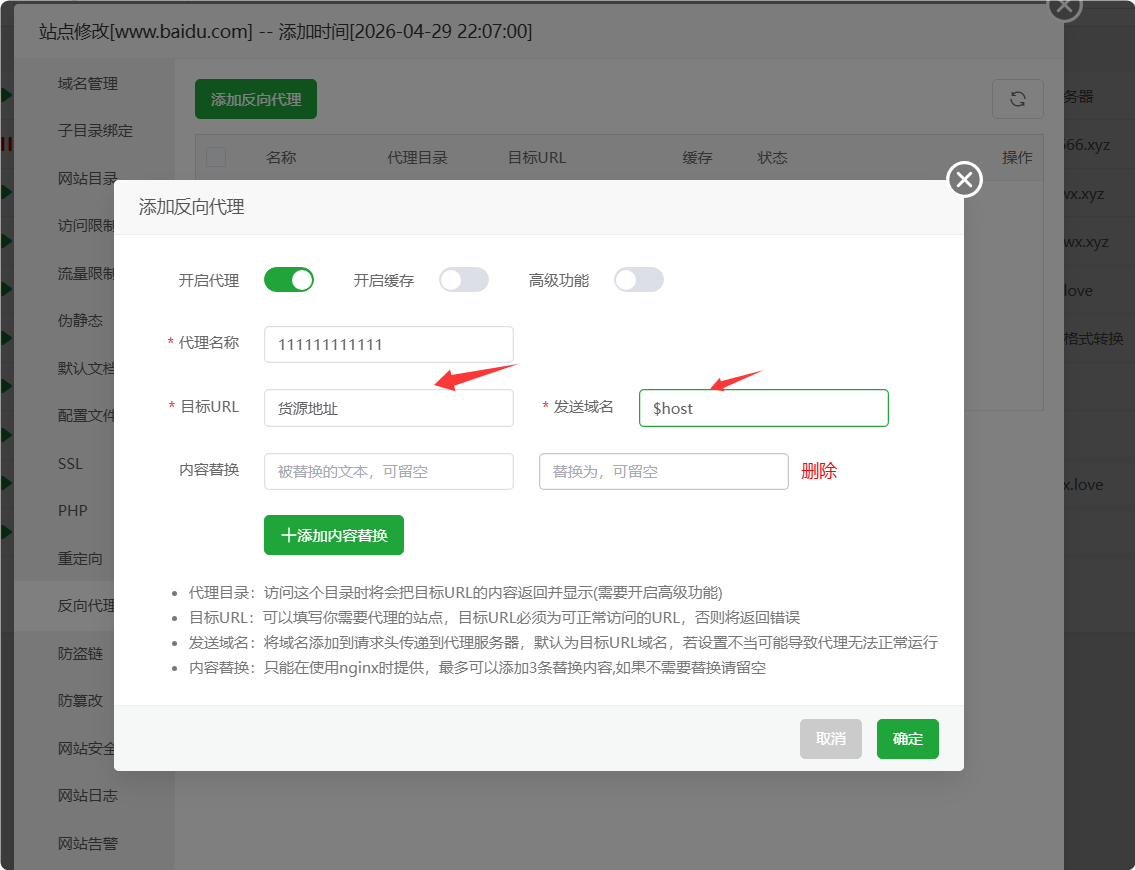The image size is (1135, 870).
Task: Switch to the SSL tab
Action: tap(71, 464)
